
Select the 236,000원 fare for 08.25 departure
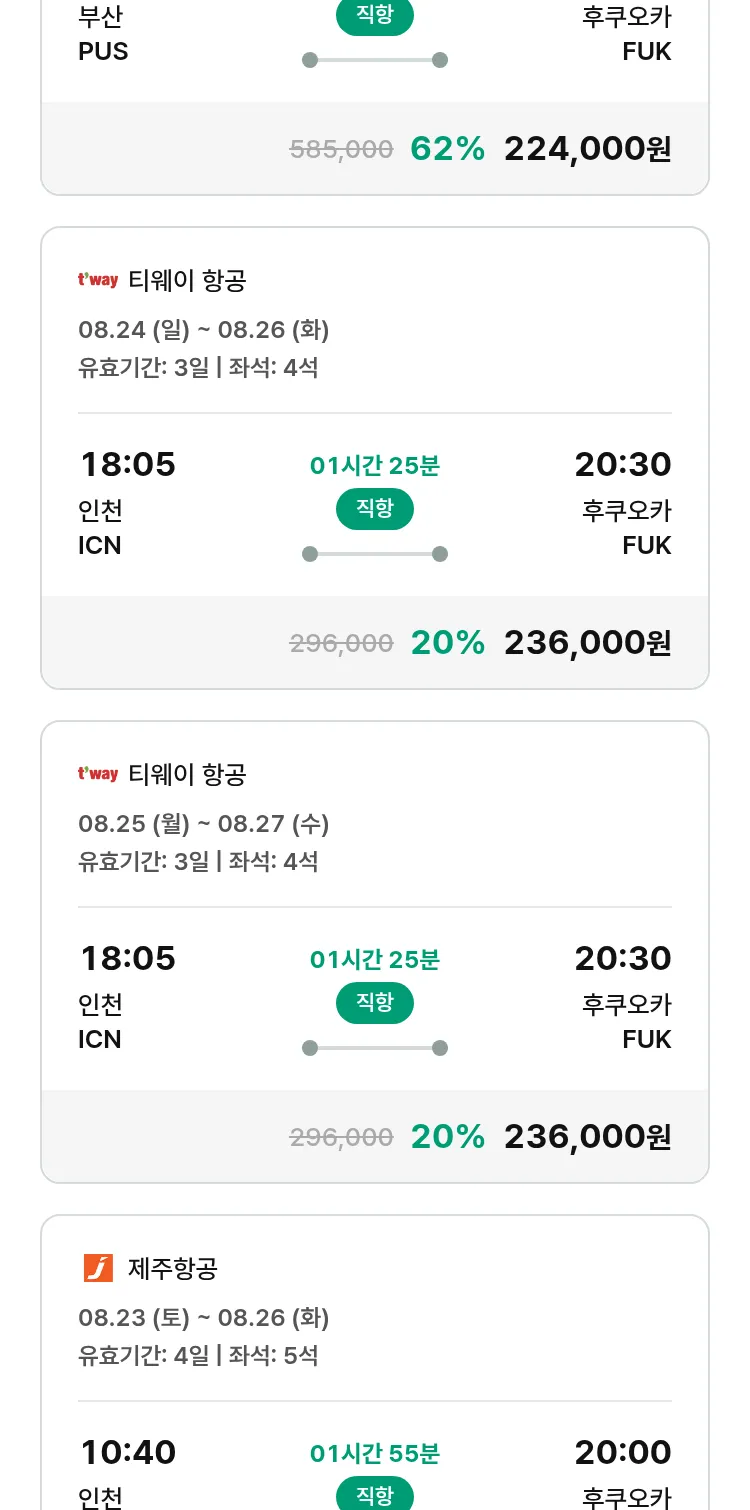[587, 1137]
